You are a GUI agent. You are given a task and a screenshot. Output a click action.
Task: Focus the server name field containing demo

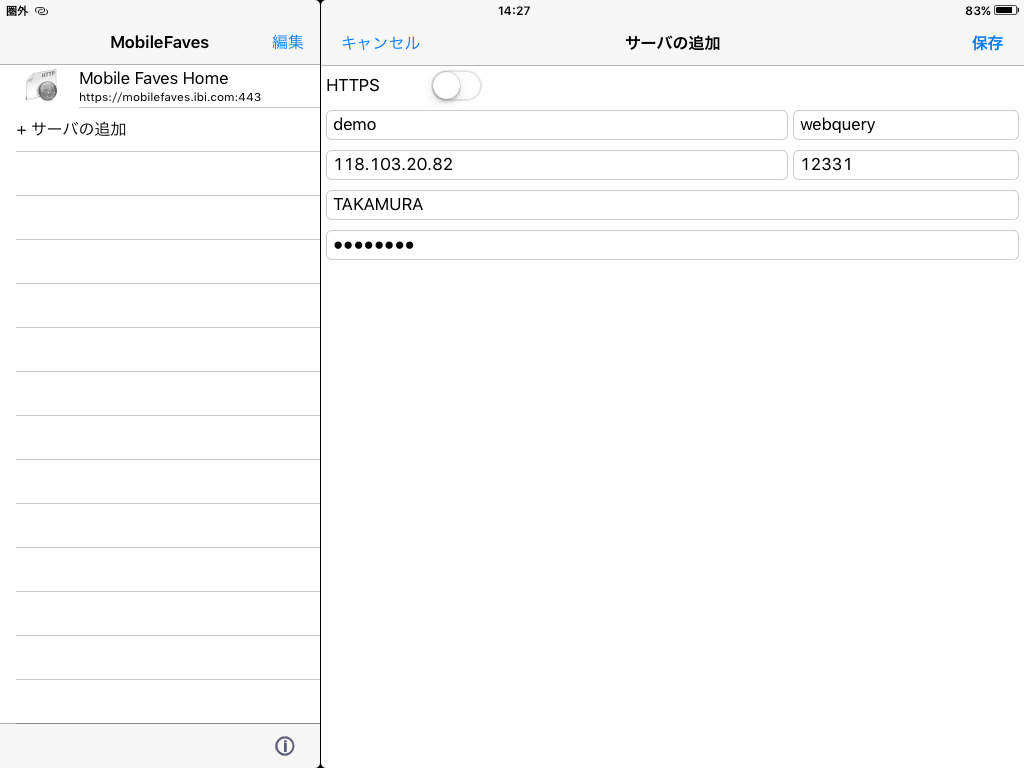(x=556, y=125)
